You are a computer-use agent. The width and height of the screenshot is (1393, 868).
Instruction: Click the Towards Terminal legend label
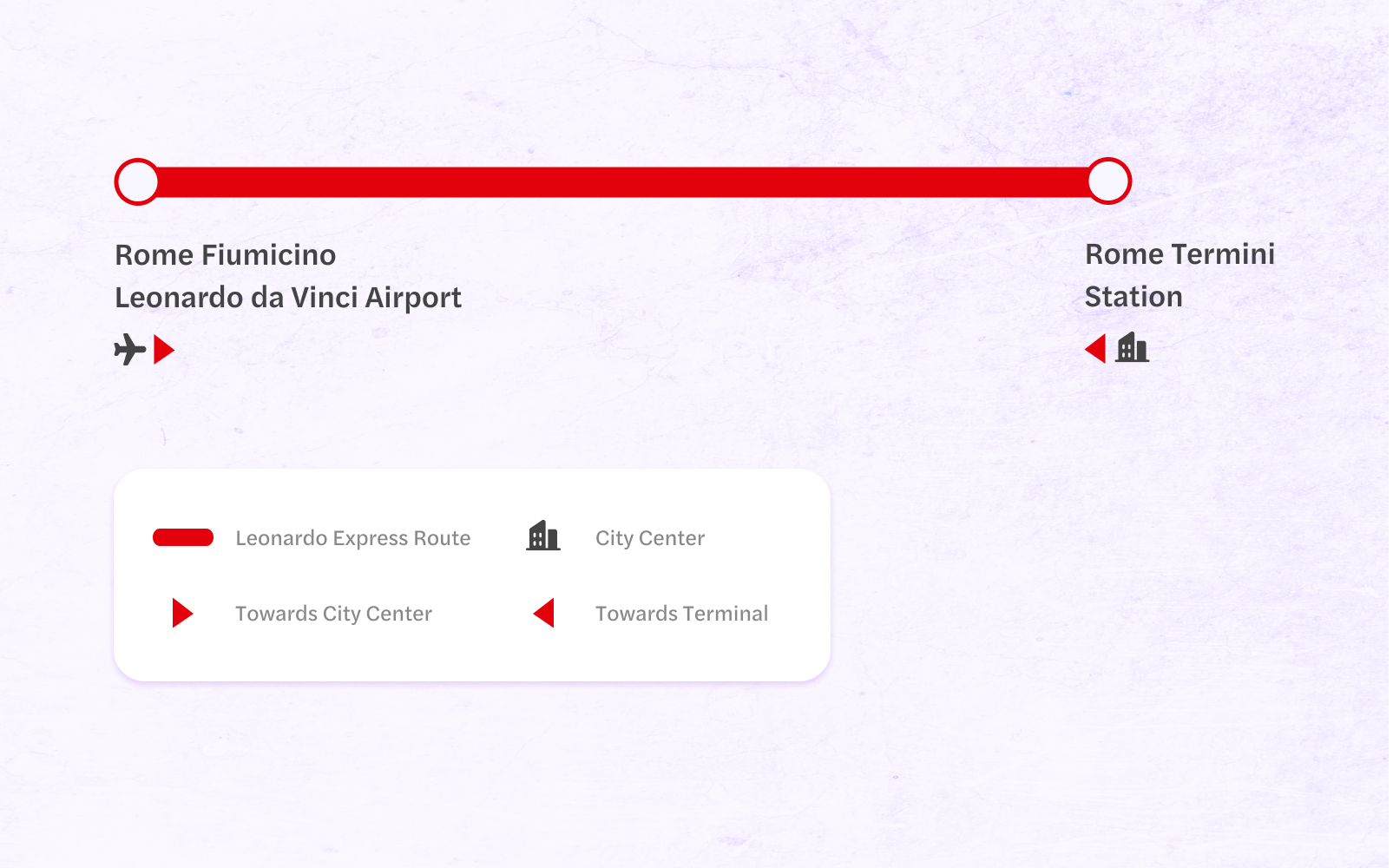coord(682,614)
